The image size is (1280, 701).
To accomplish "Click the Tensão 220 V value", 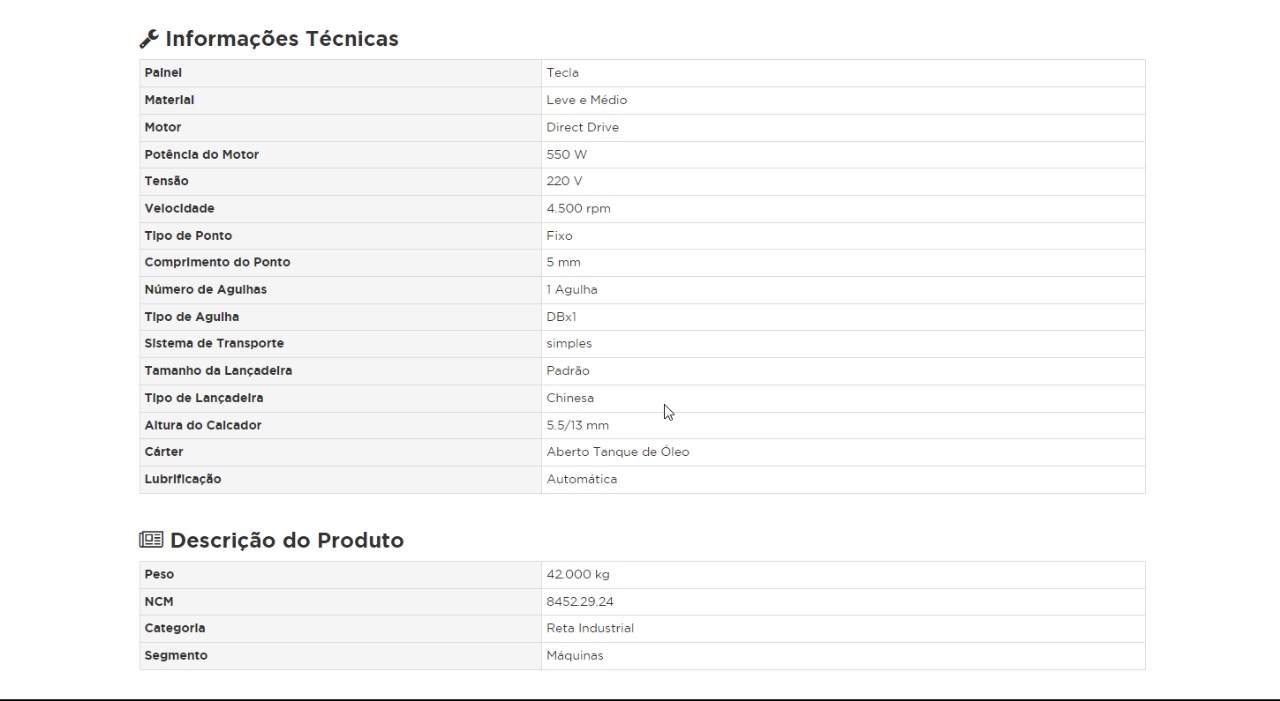I will point(564,181).
